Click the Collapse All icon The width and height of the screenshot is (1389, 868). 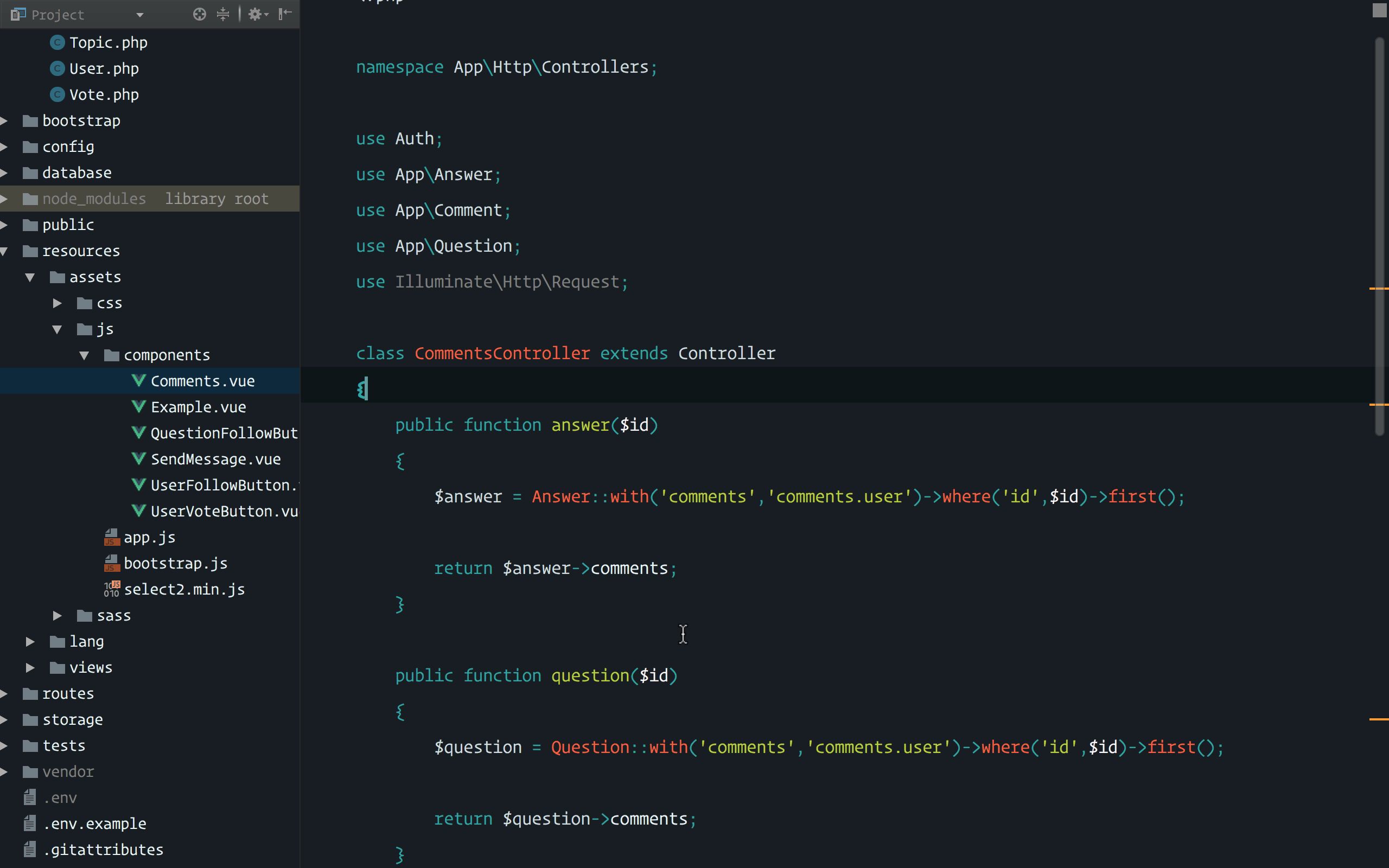pyautogui.click(x=224, y=14)
